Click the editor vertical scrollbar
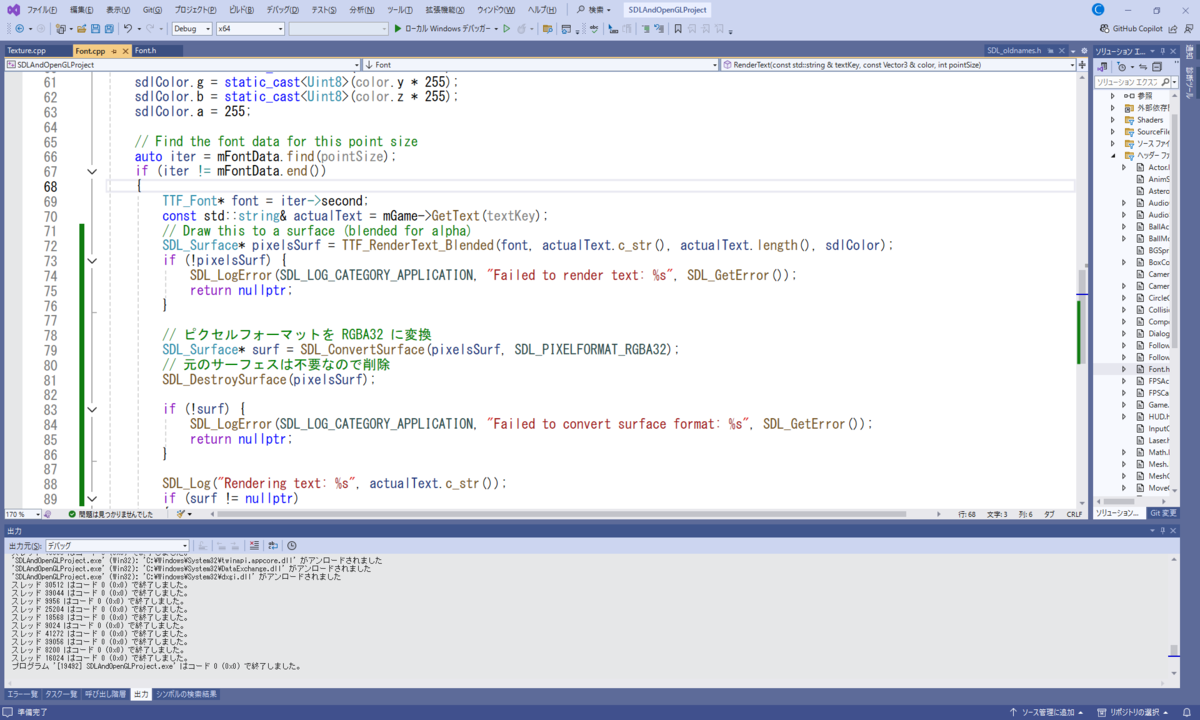This screenshot has height=720, width=1200. coord(1083,290)
